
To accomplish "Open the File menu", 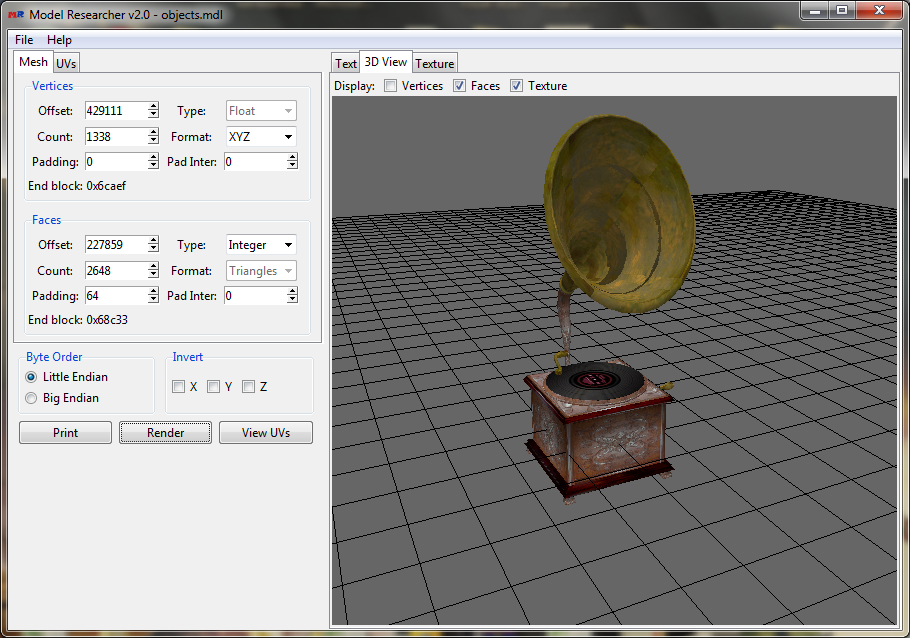I will click(24, 40).
